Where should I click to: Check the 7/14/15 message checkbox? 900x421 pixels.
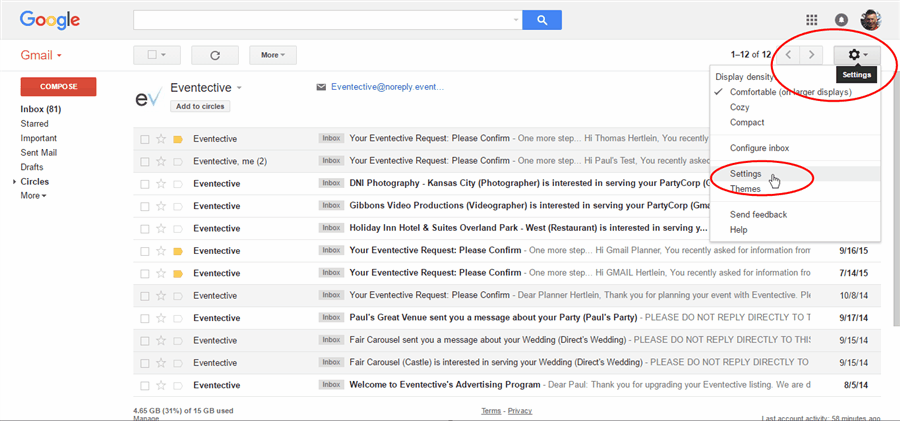point(145,273)
